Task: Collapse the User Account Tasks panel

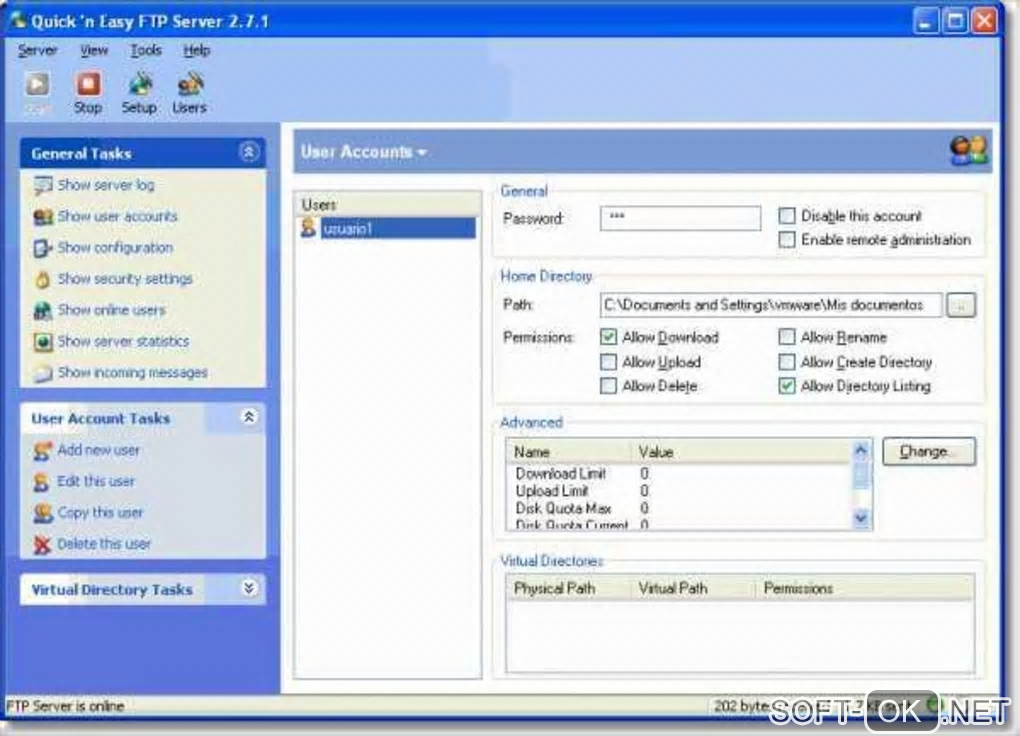Action: coord(248,417)
